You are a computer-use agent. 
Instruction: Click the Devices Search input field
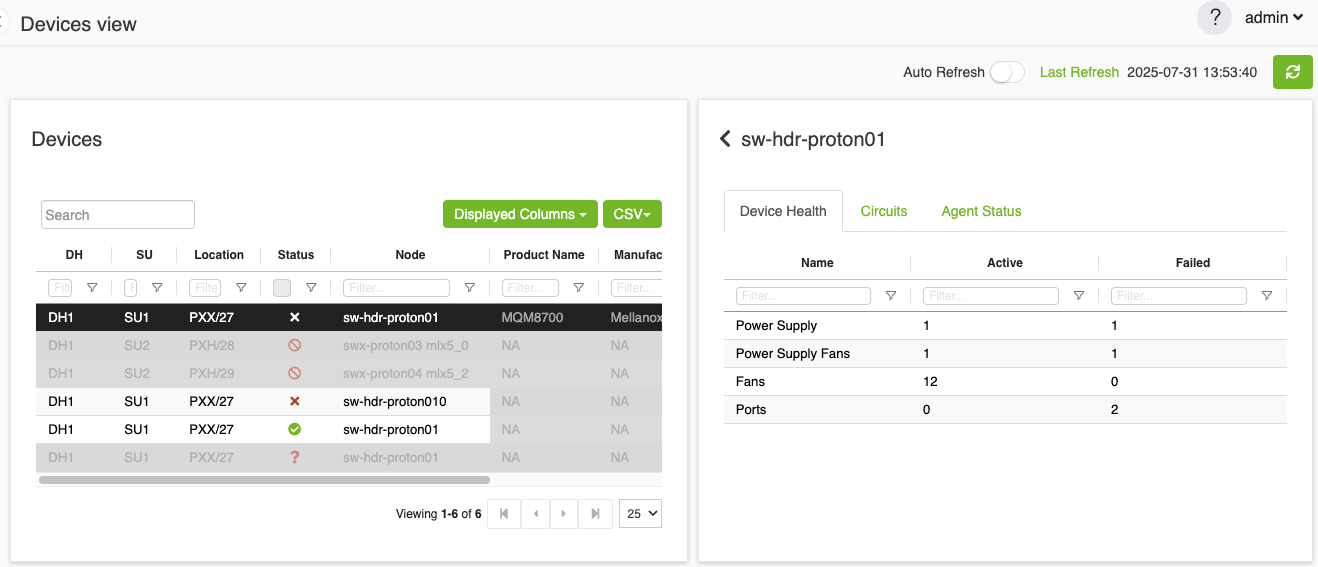(x=118, y=215)
